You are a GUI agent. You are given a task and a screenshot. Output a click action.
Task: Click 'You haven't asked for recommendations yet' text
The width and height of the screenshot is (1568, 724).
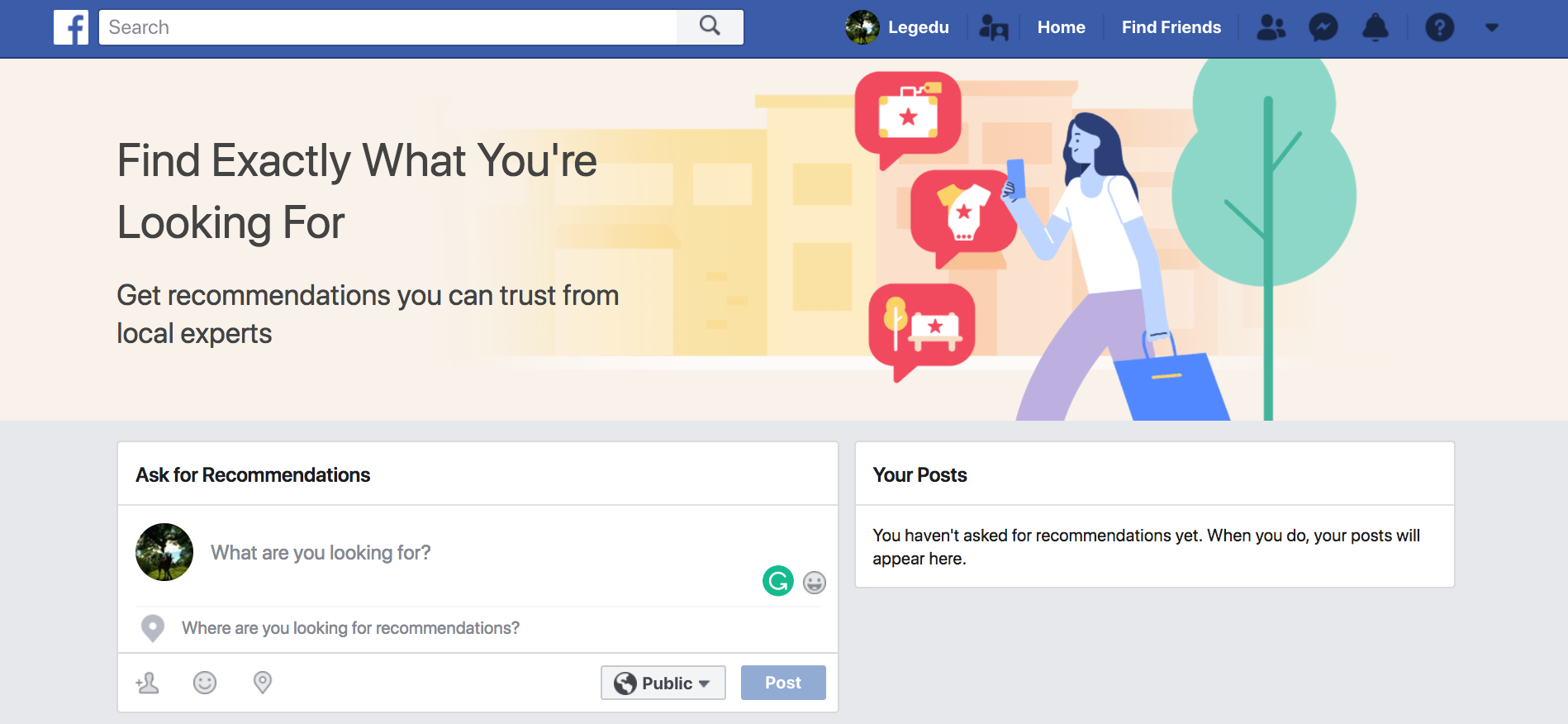coord(1147,547)
